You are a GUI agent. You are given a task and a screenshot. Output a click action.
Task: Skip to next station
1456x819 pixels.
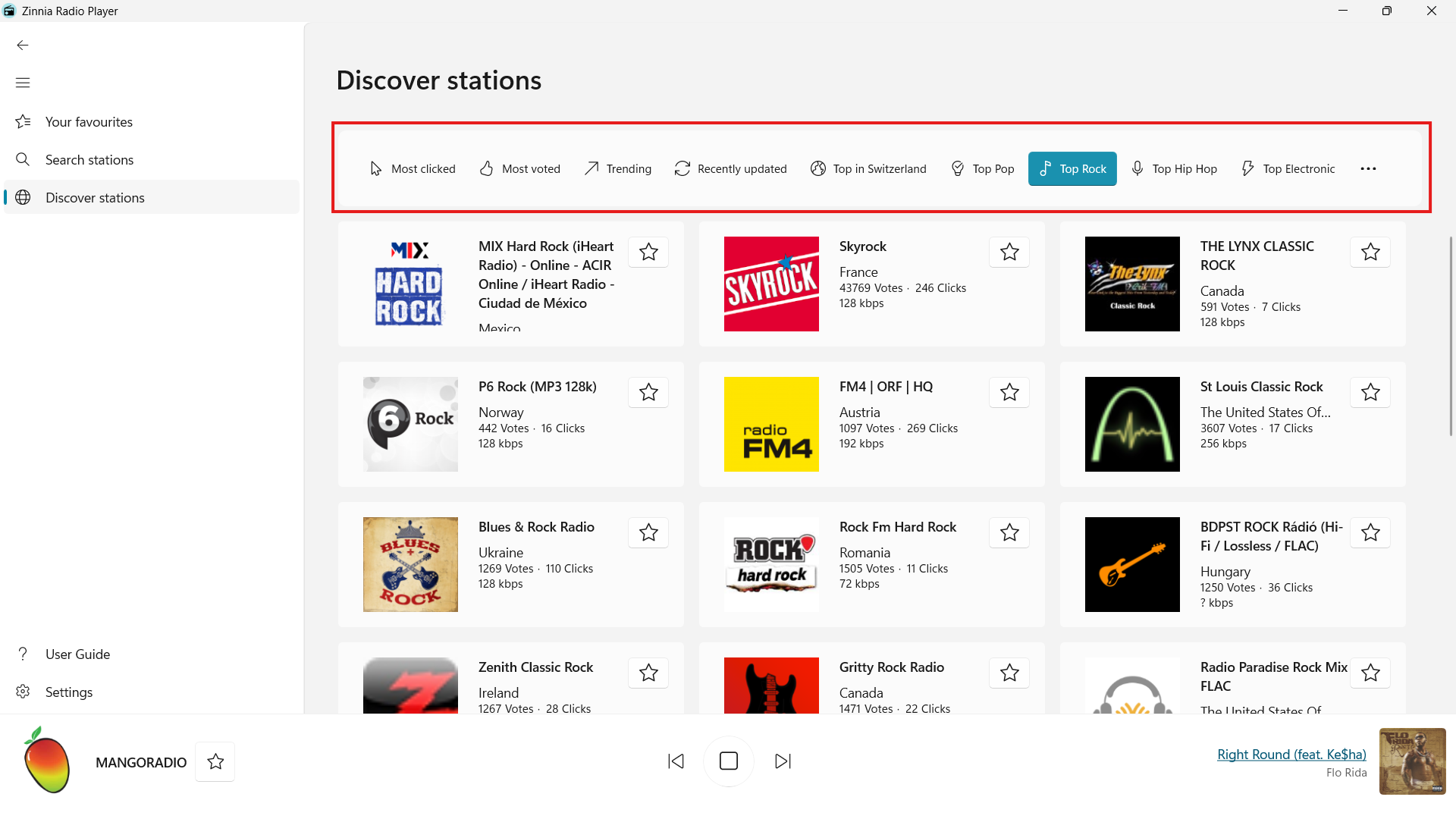click(x=783, y=761)
